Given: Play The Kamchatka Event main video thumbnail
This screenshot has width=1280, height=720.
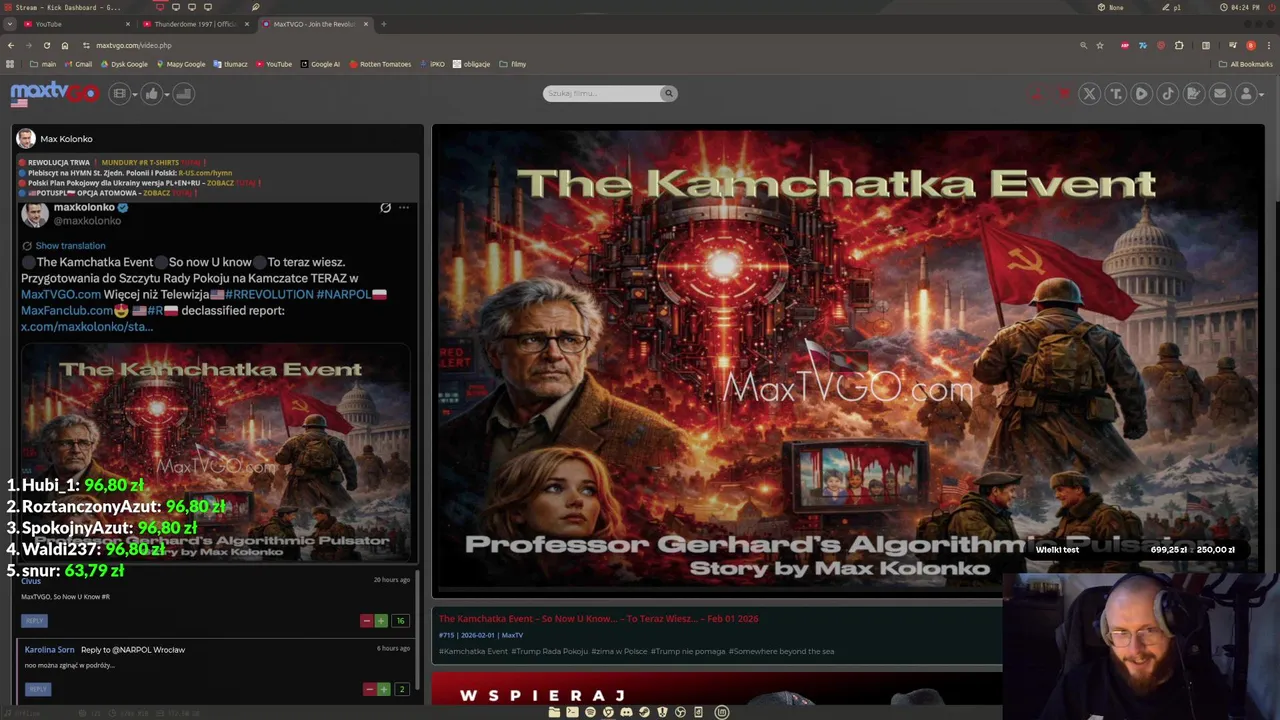Looking at the screenshot, I should (x=847, y=360).
